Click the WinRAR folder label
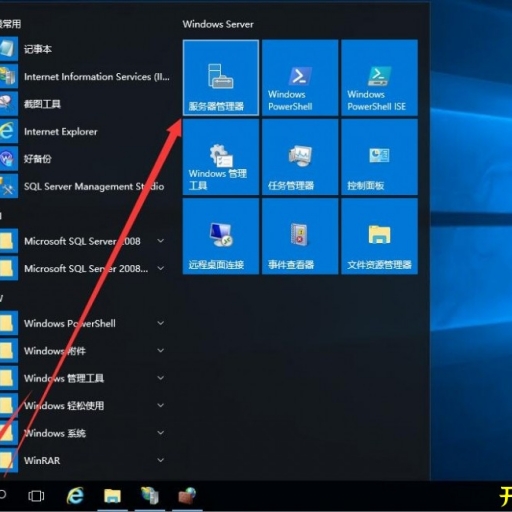512x512 pixels. [x=42, y=460]
